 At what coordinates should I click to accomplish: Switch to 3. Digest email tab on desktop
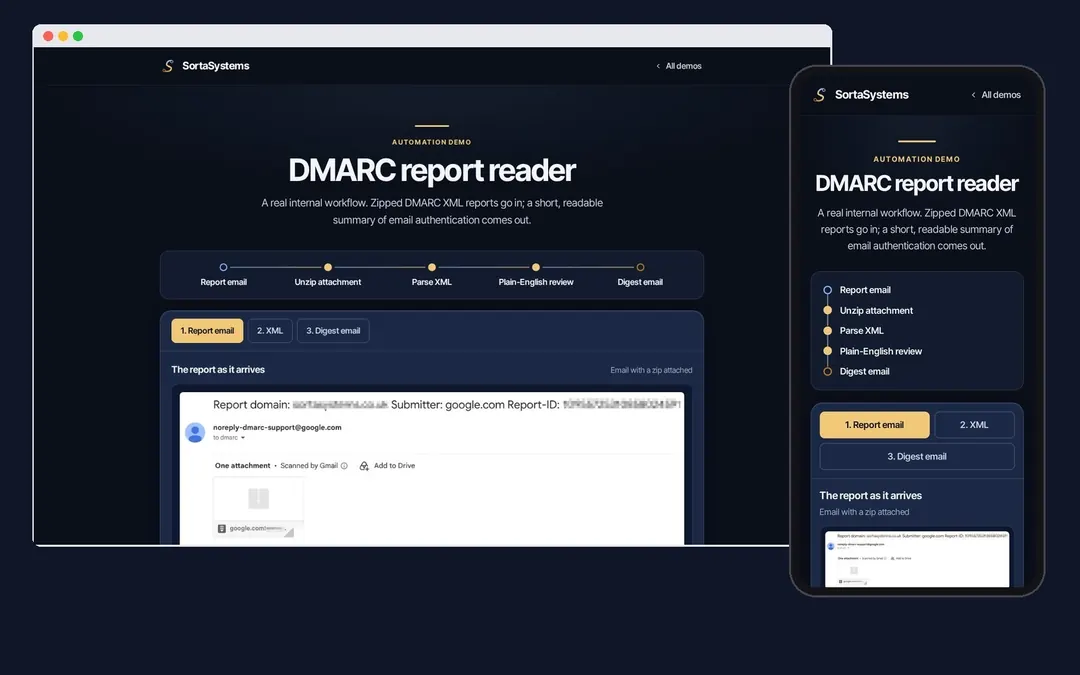tap(333, 331)
